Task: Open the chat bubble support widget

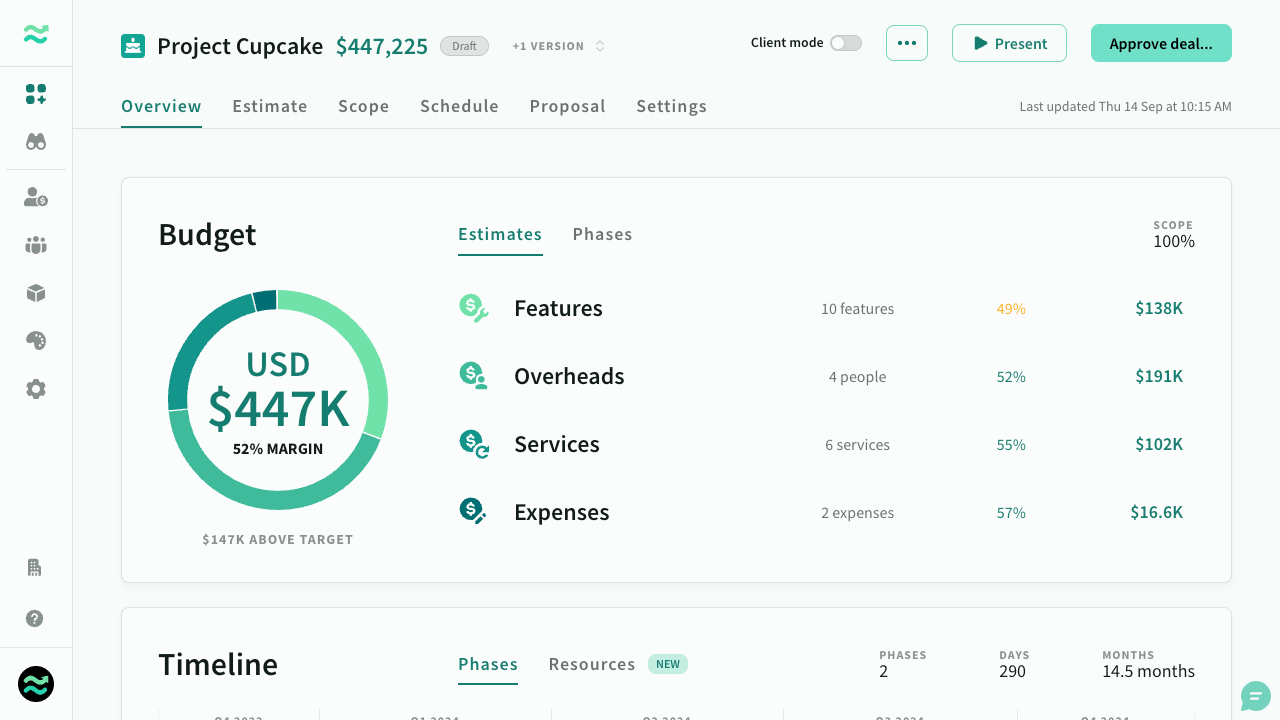Action: (1256, 696)
